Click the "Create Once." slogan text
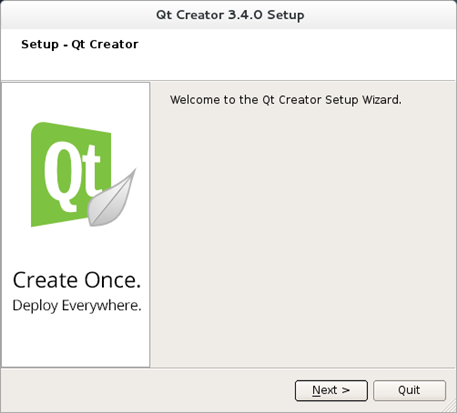The height and width of the screenshot is (413, 457). pos(77,280)
